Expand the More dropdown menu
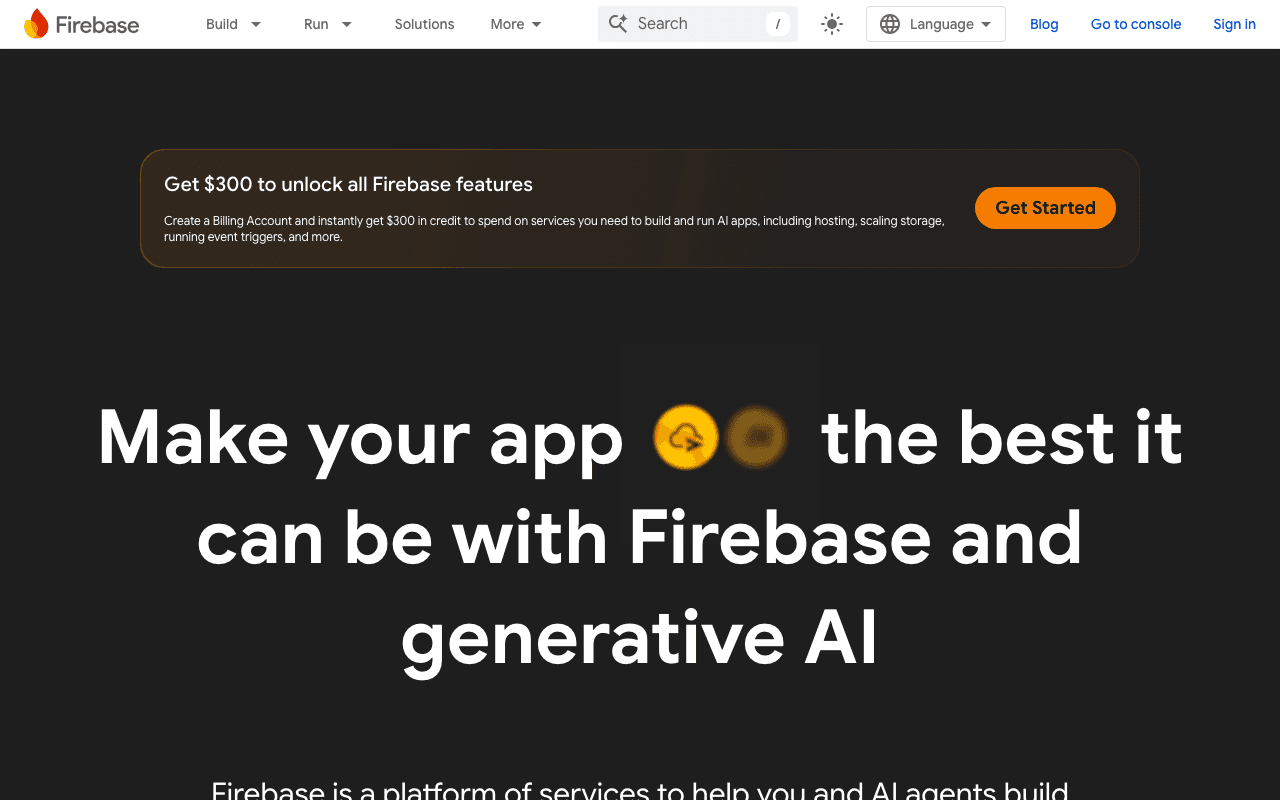 [516, 24]
